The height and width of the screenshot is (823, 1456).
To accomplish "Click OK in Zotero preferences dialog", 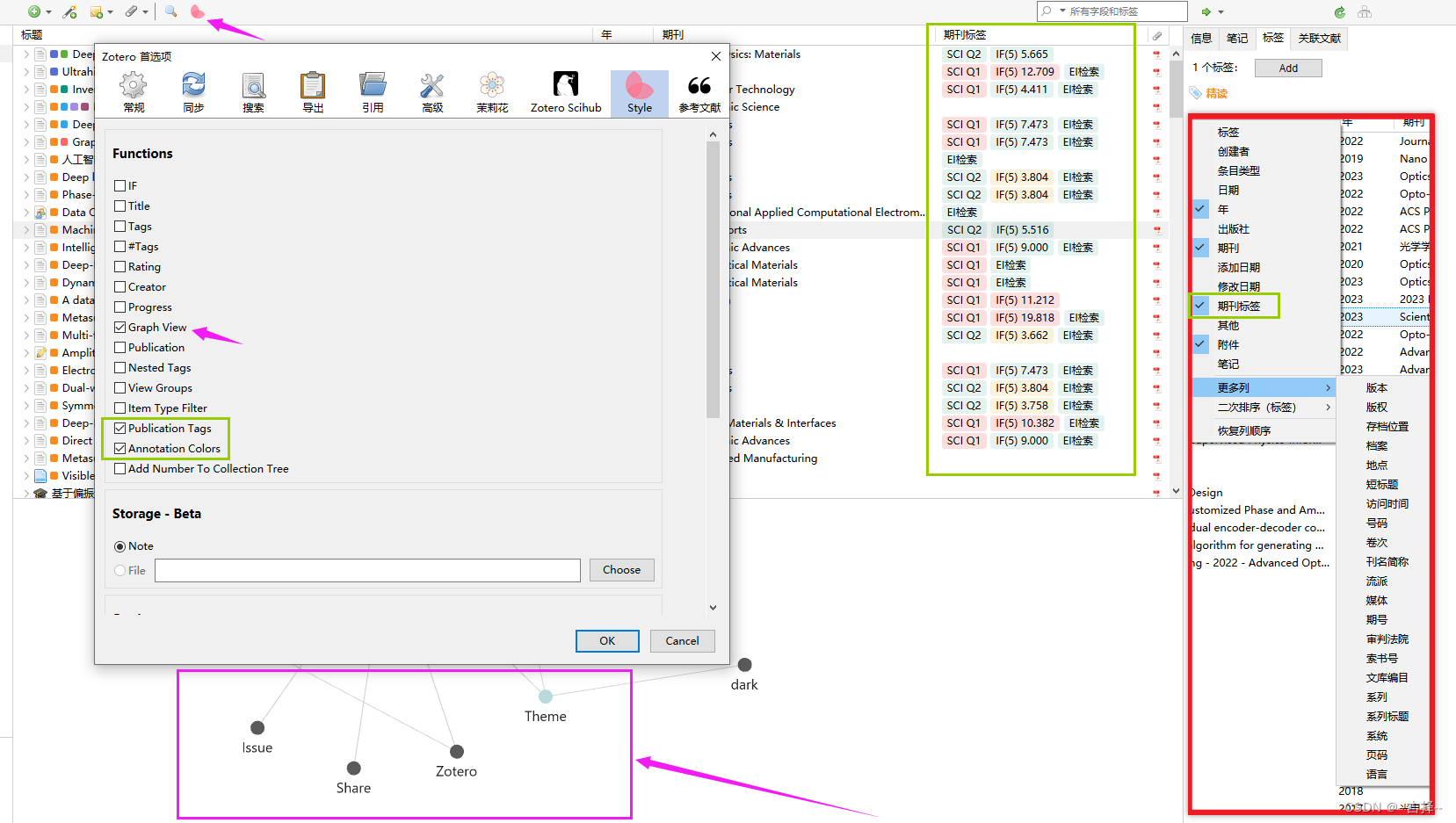I will (x=607, y=641).
